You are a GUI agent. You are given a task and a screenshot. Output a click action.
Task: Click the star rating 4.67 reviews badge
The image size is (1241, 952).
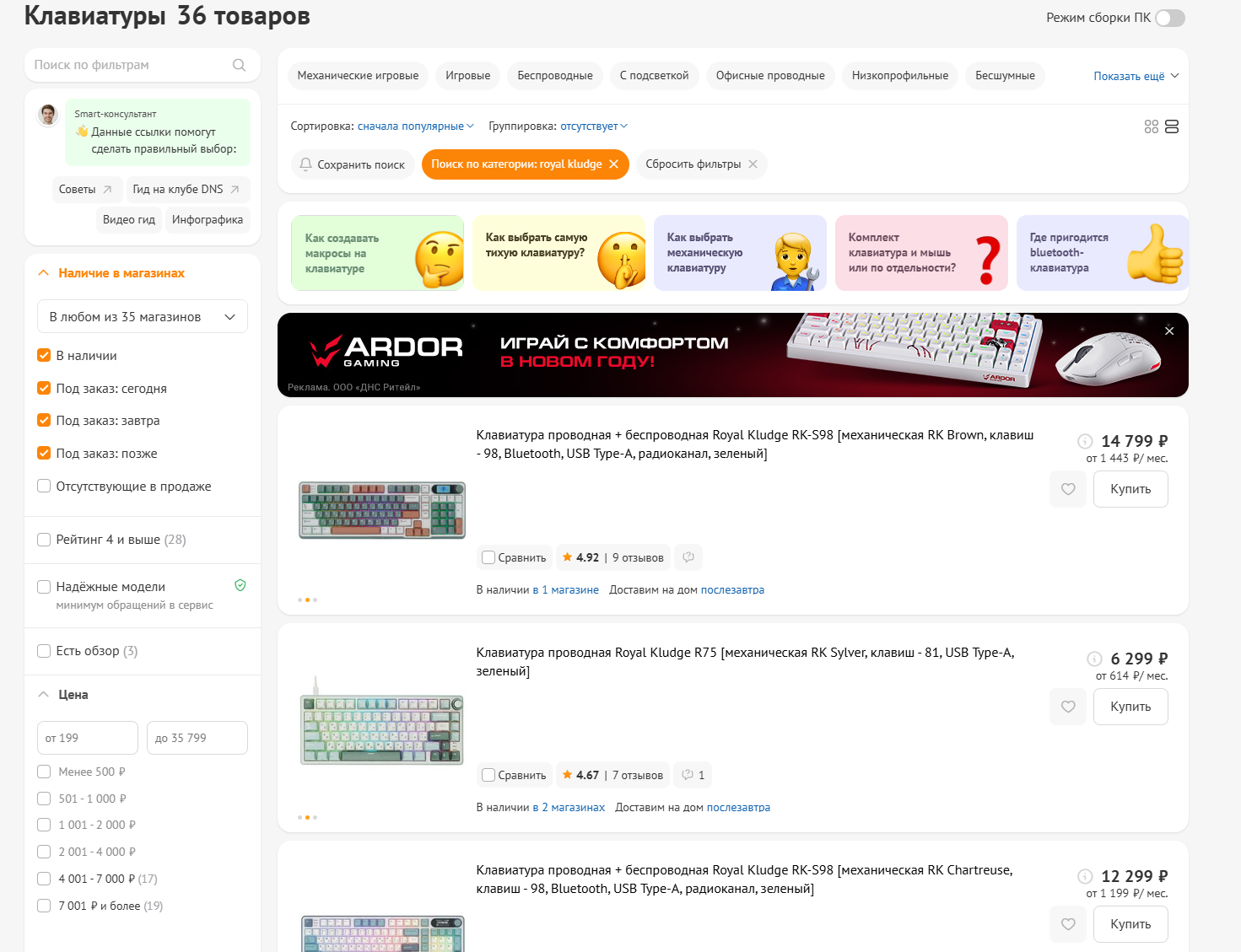[613, 775]
